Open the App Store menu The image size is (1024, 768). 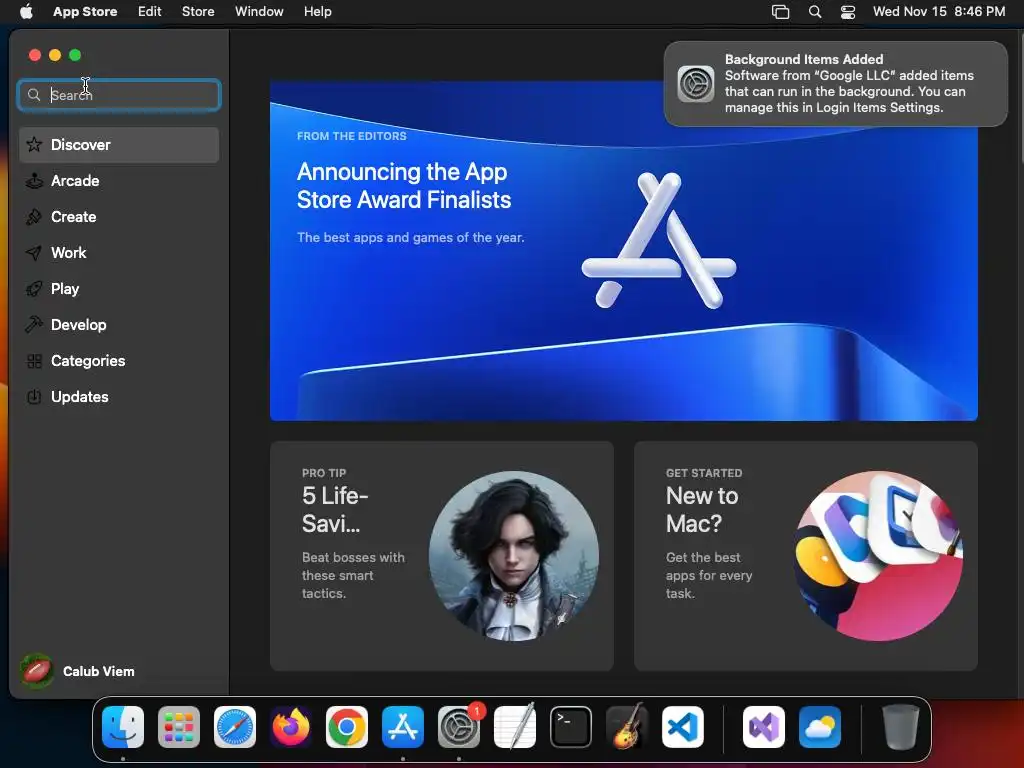(x=85, y=11)
